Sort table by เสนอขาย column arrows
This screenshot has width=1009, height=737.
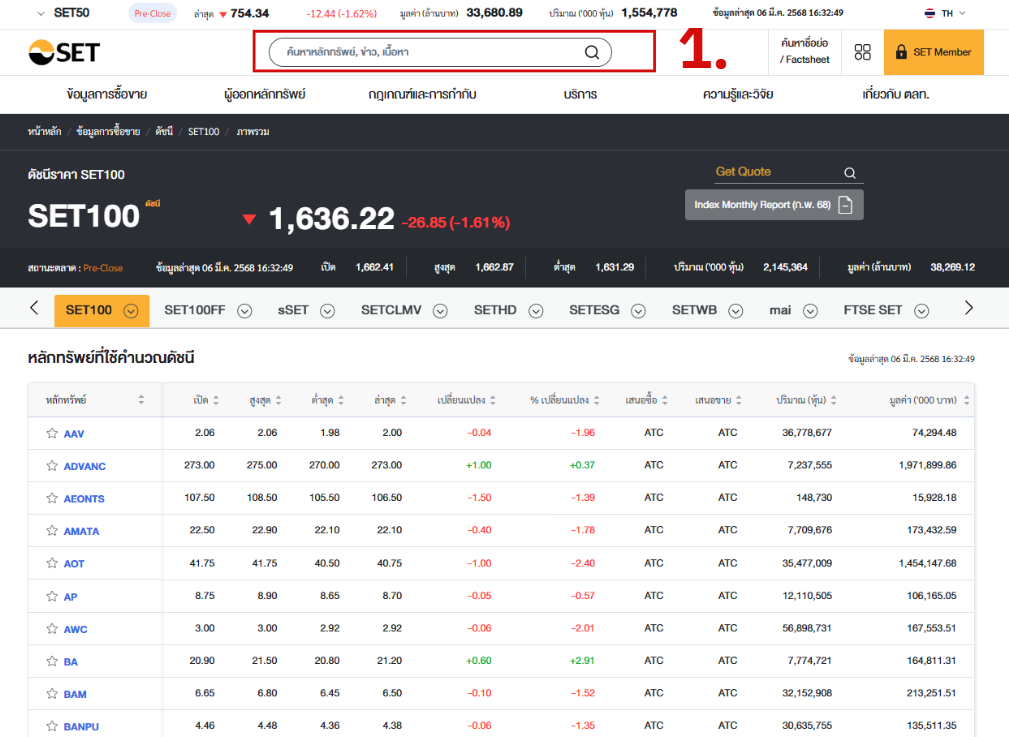(739, 400)
